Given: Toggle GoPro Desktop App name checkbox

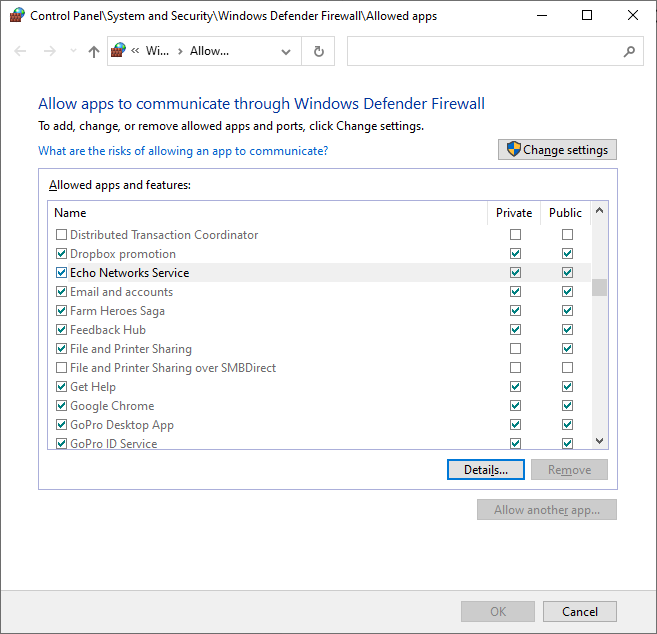Looking at the screenshot, I should (61, 424).
